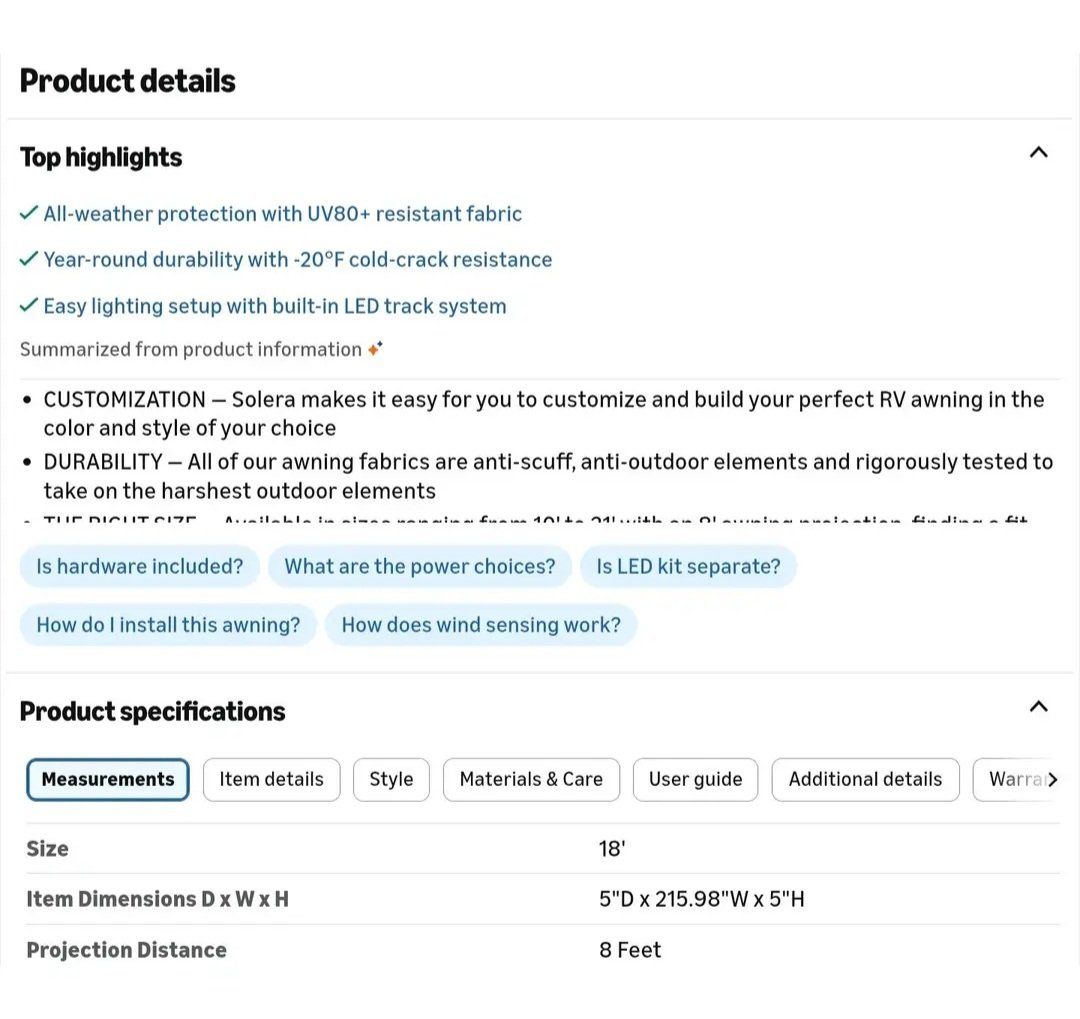Screen dimensions: 1080x1019
Task: Choose "How do I install this awning?"
Action: pyautogui.click(x=168, y=625)
